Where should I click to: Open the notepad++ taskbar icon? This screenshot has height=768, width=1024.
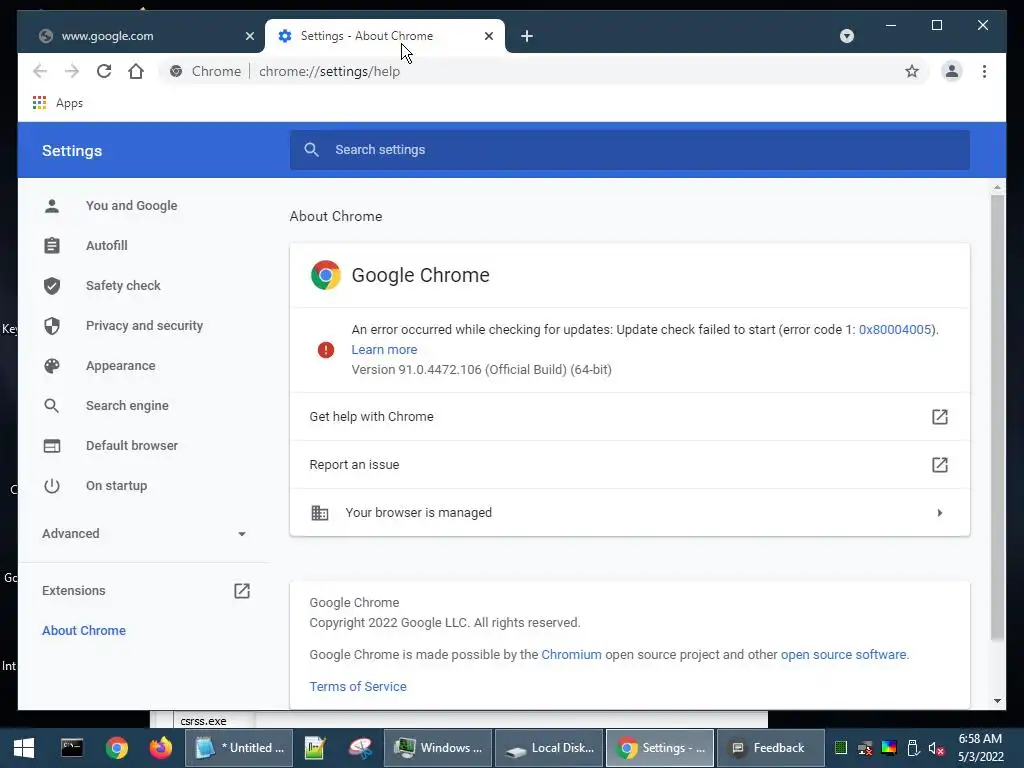pos(315,748)
